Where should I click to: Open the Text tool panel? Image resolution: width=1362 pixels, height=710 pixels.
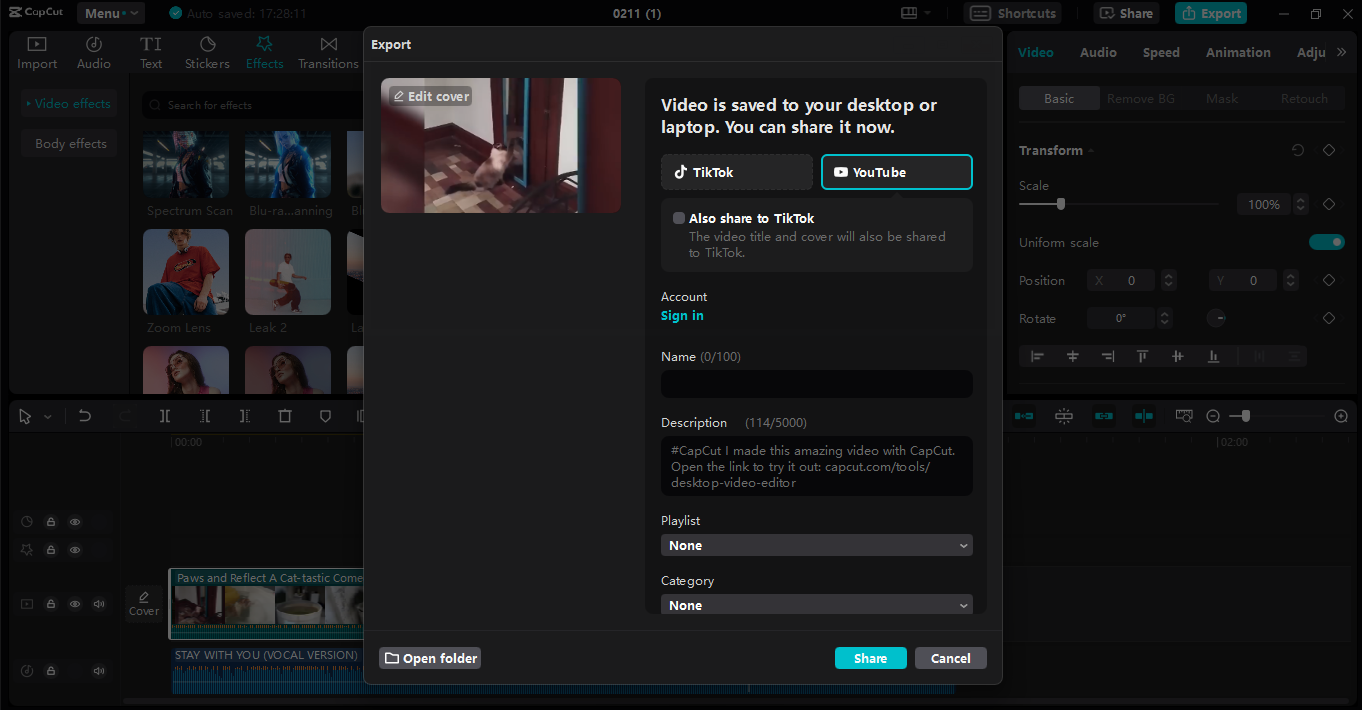pos(151,52)
